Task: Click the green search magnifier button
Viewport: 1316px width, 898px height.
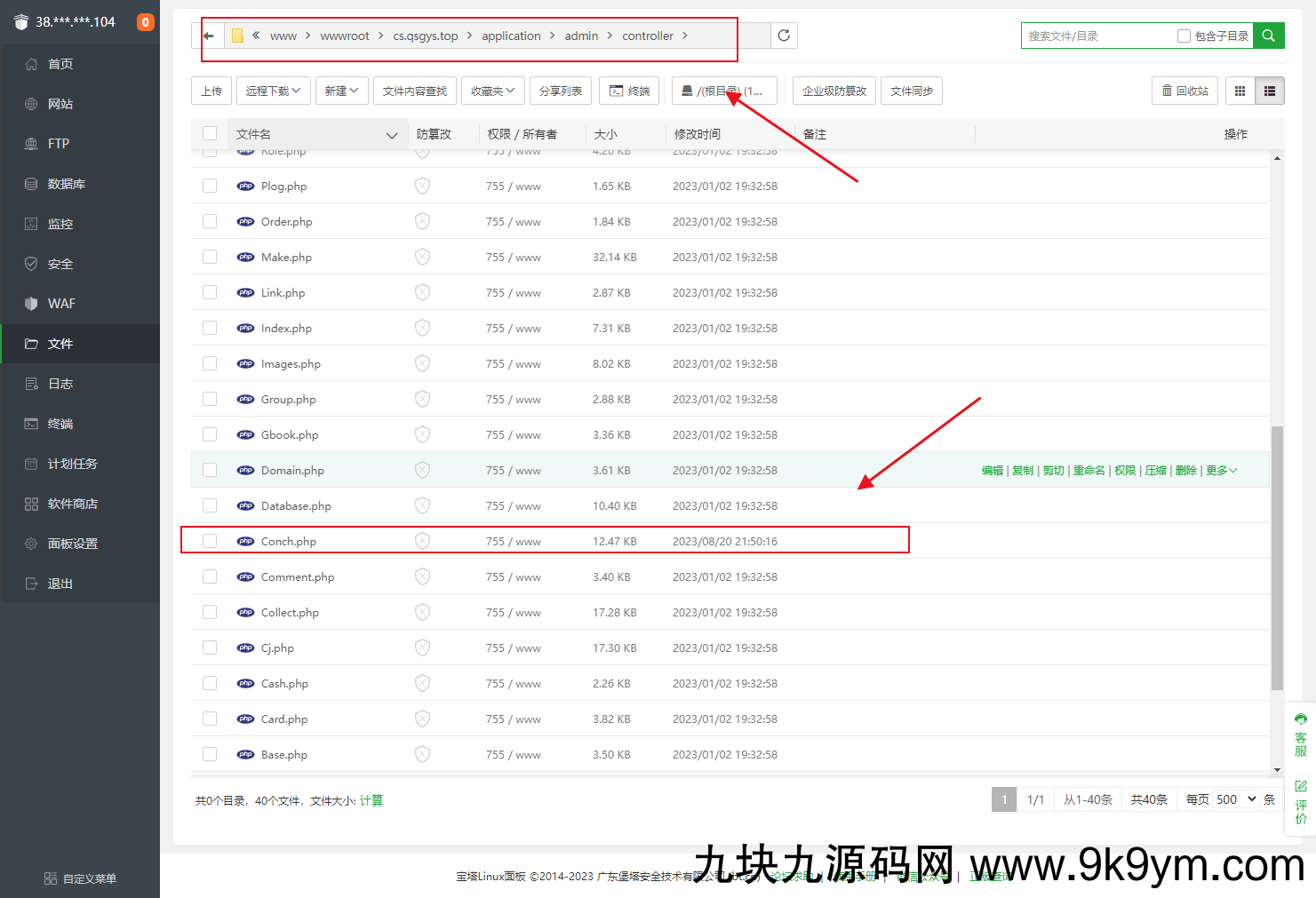Action: [1268, 36]
